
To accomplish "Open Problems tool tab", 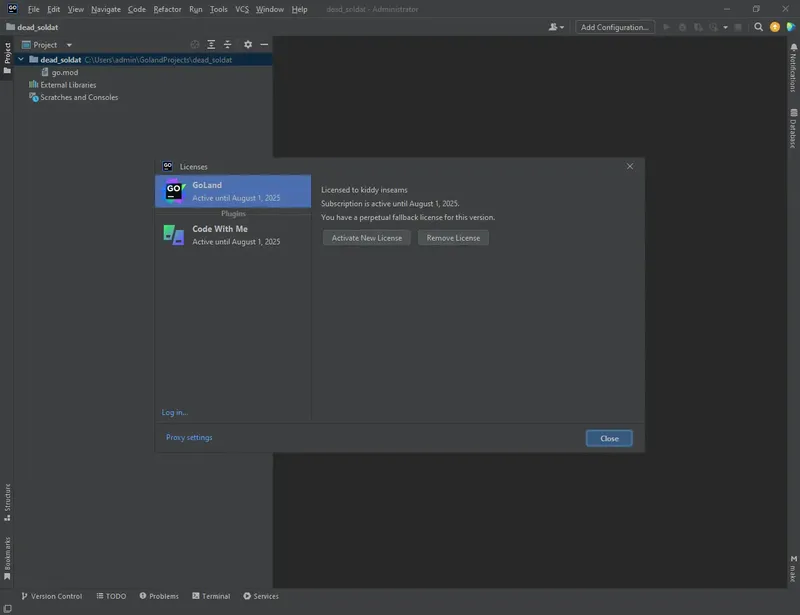I will pyautogui.click(x=159, y=596).
